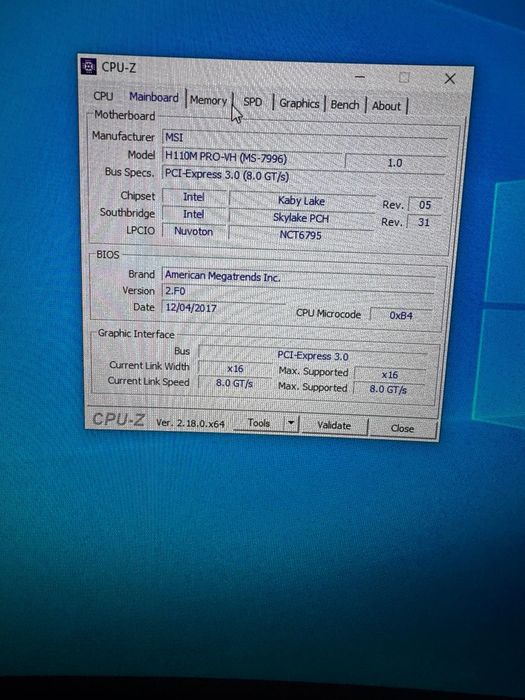Click the Kaby Lake chipset field
This screenshot has height=700, width=525.
tap(301, 201)
